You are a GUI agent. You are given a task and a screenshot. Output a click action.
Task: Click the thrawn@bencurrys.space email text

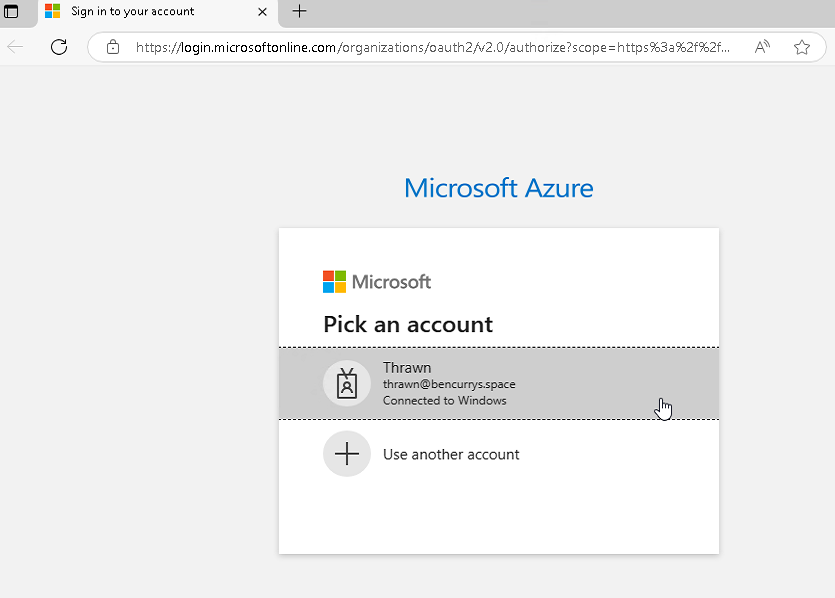449,384
